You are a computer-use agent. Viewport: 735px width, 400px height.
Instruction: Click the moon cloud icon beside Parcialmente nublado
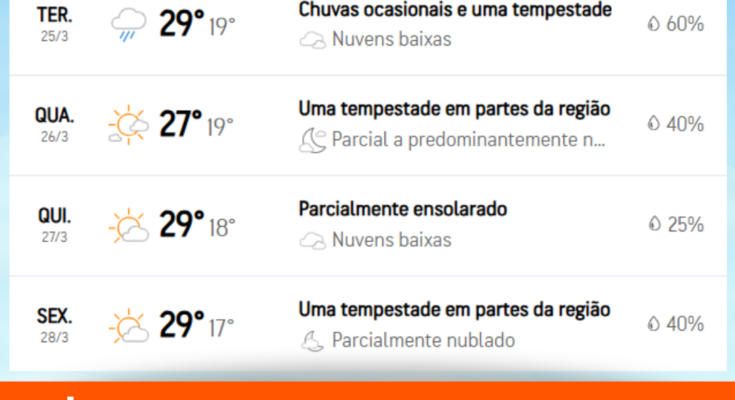312,341
